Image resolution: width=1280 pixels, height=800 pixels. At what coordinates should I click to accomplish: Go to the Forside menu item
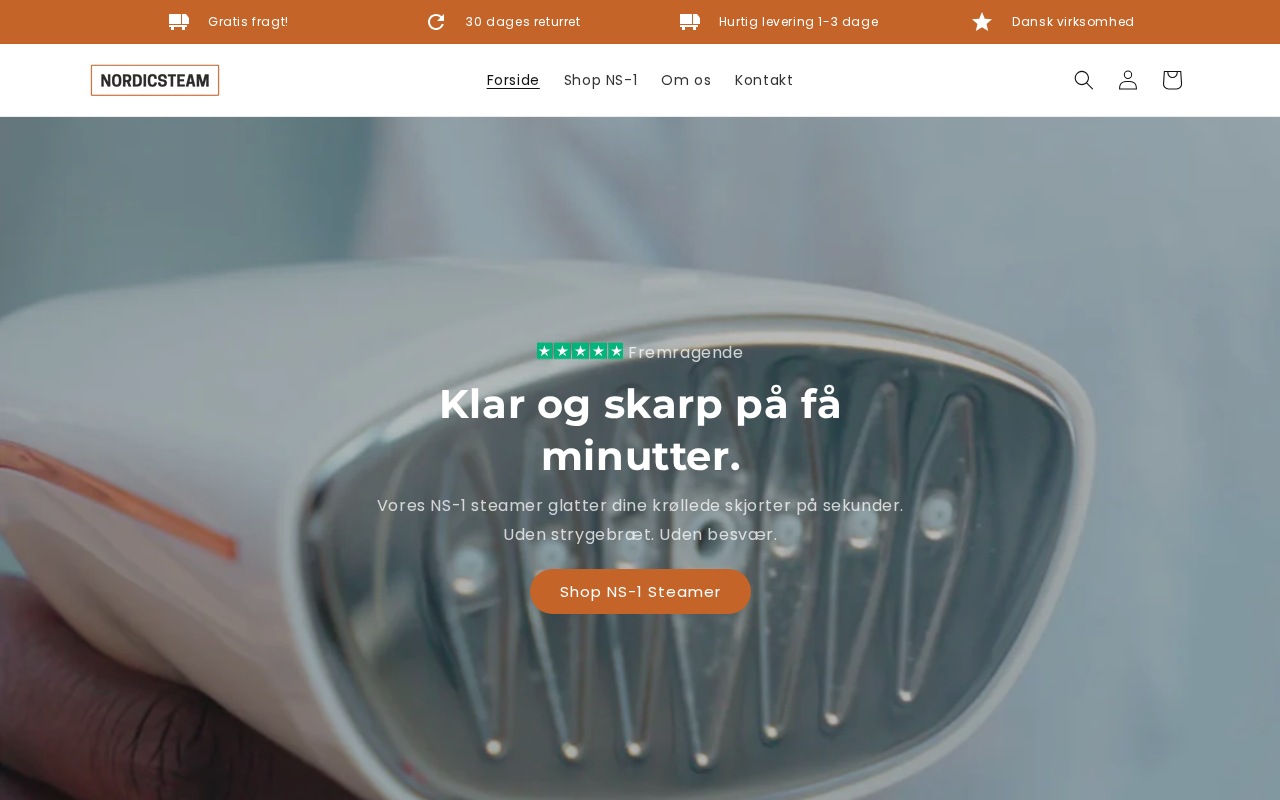tap(513, 80)
